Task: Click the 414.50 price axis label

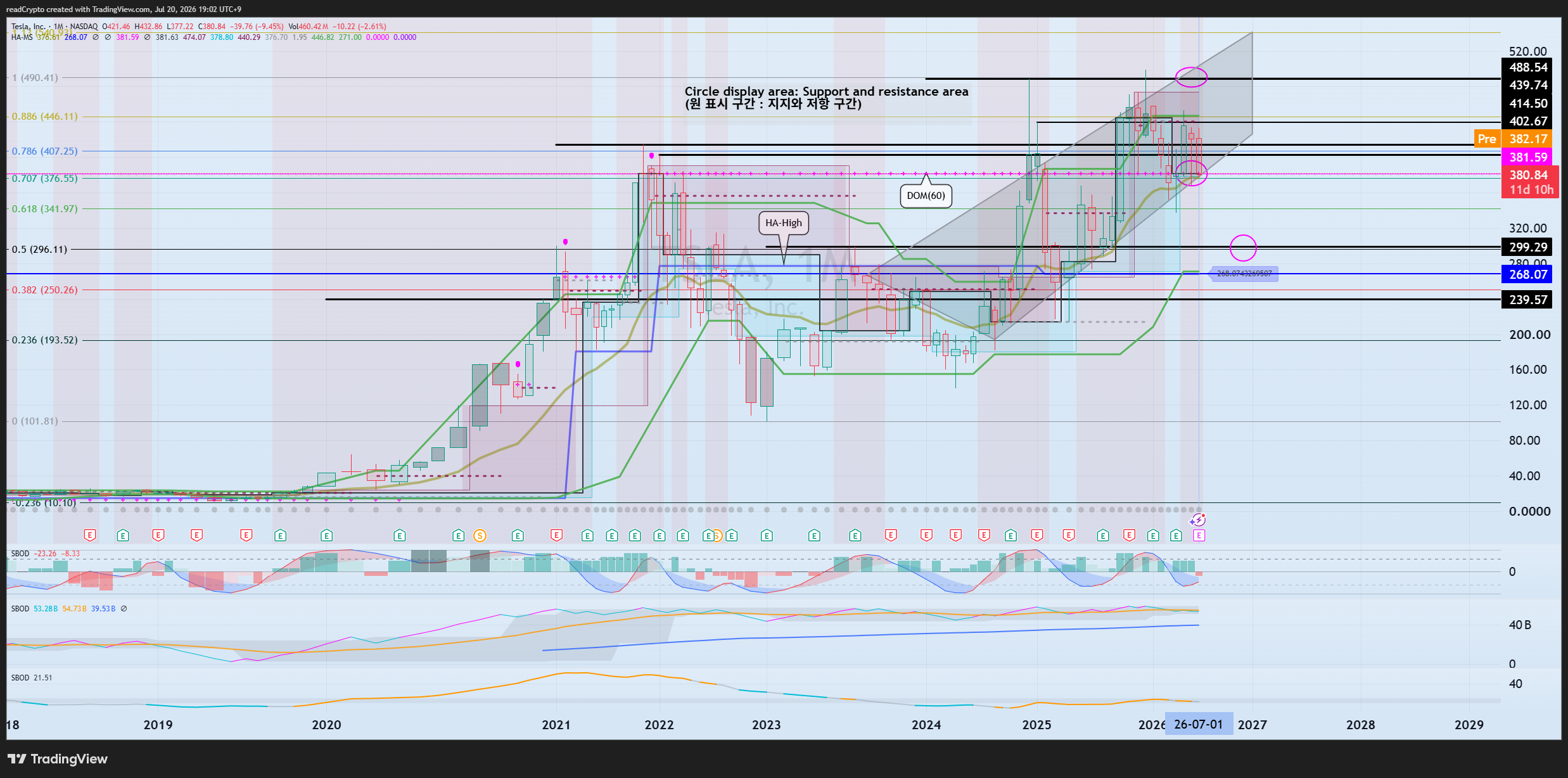Action: pos(1528,103)
